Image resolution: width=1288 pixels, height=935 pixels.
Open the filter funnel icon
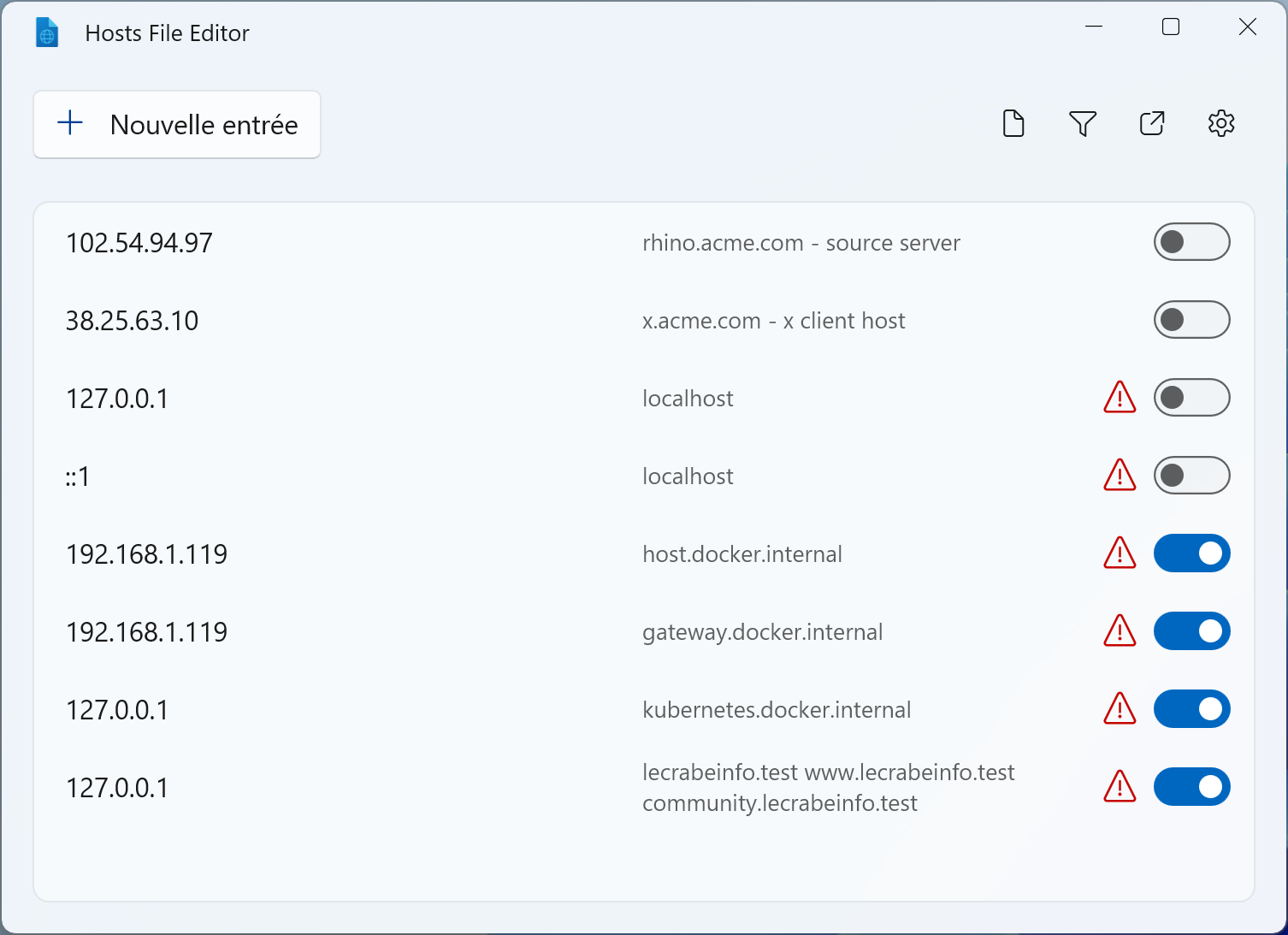tap(1083, 124)
